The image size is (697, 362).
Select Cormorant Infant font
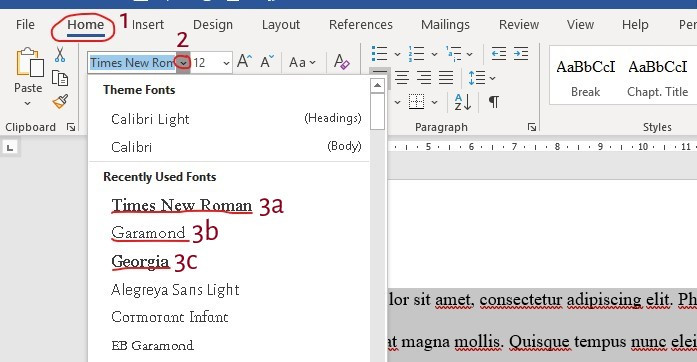coord(229,317)
